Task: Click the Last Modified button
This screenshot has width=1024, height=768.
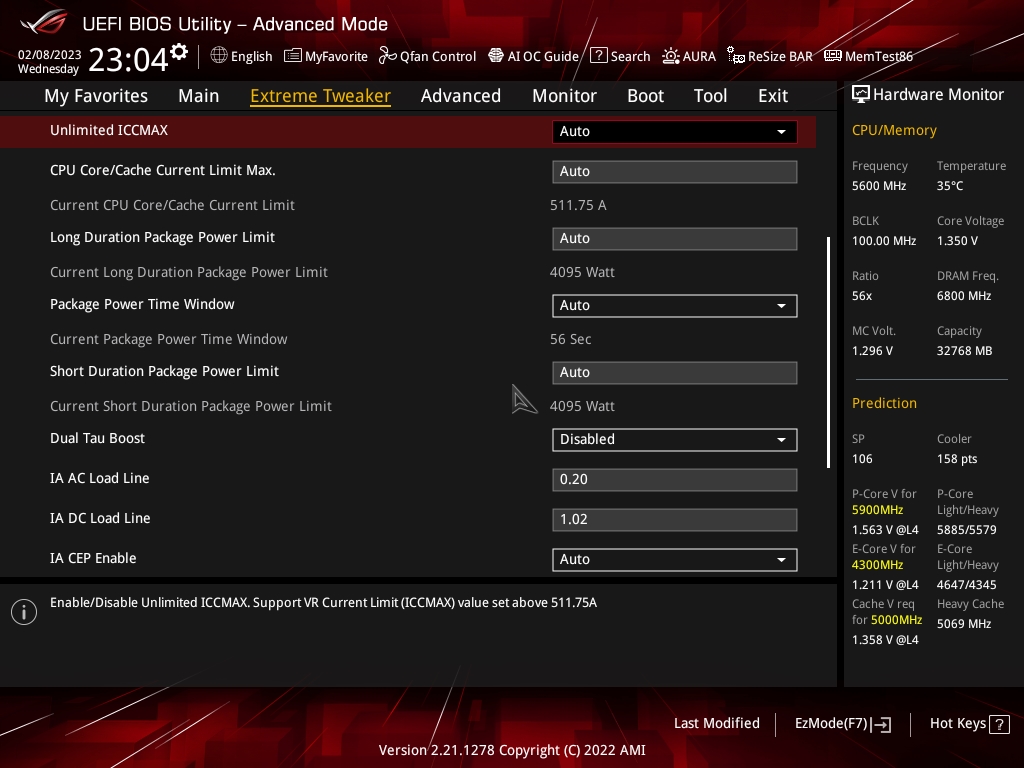Action: [x=716, y=723]
